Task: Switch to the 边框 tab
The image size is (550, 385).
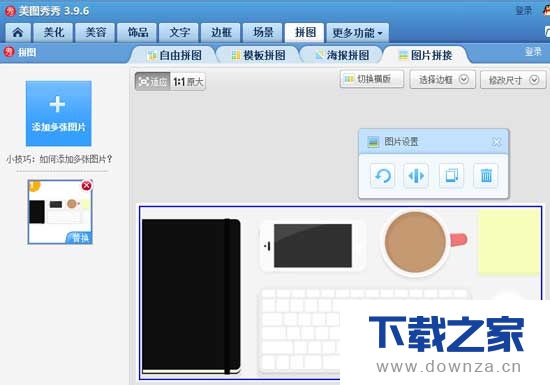Action: coord(221,33)
